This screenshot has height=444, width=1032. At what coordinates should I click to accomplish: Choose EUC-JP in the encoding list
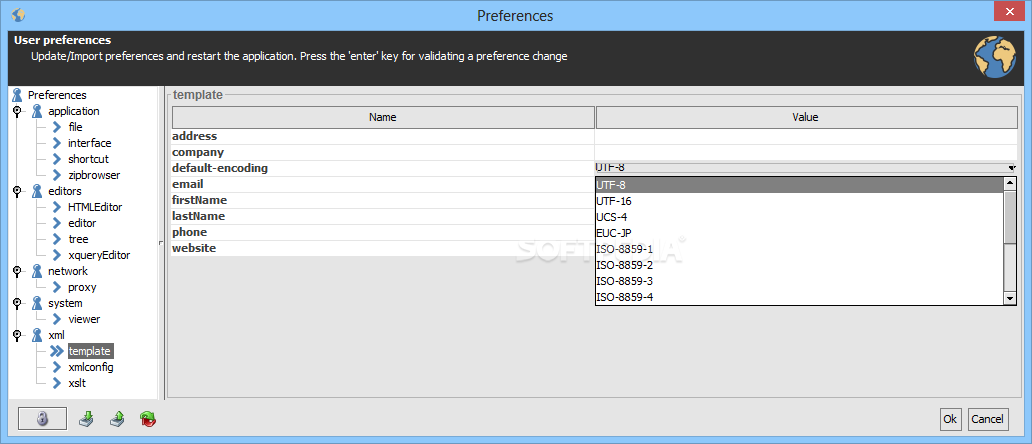click(800, 233)
